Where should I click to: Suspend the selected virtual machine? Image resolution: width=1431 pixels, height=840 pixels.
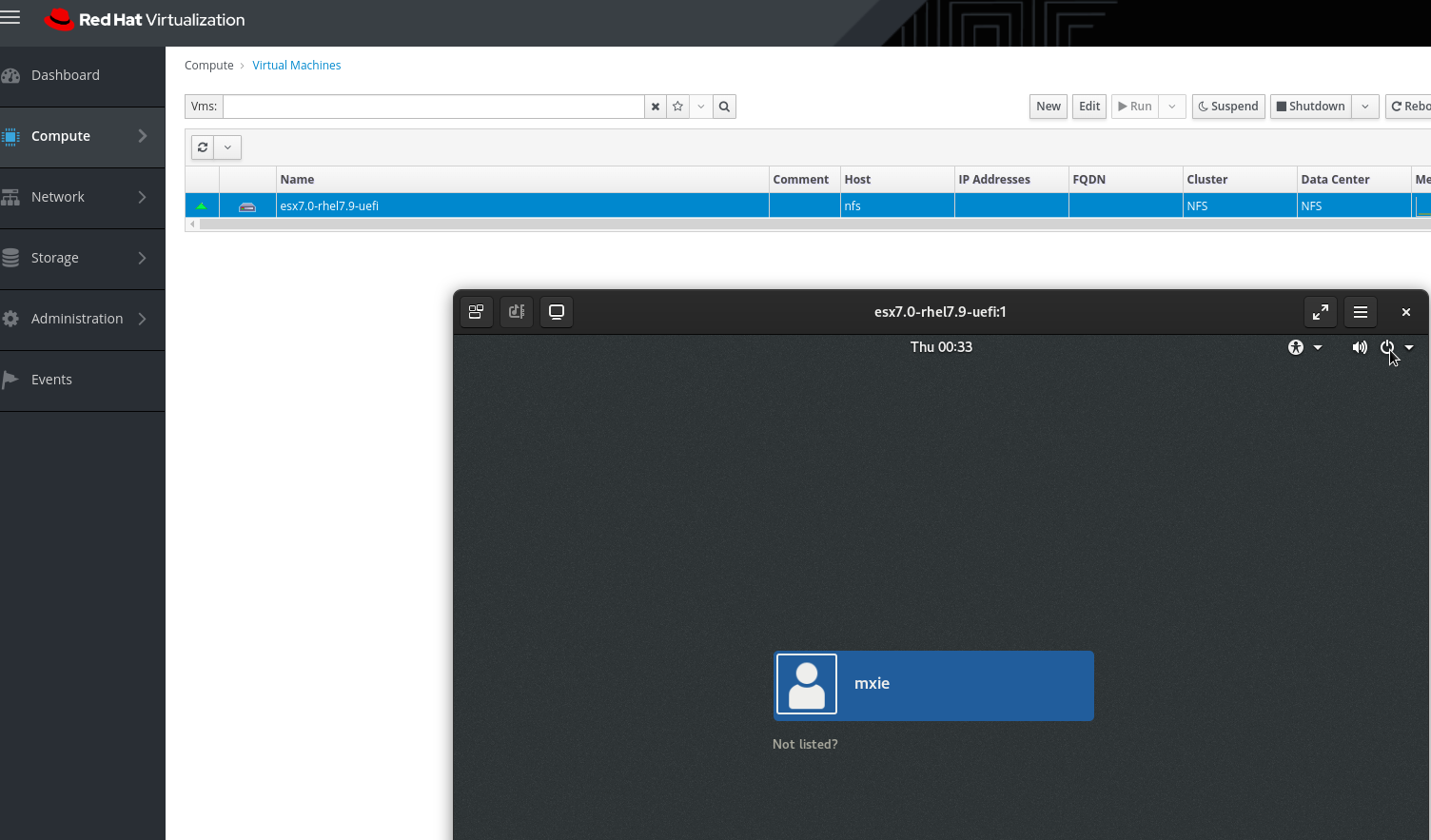click(x=1228, y=107)
